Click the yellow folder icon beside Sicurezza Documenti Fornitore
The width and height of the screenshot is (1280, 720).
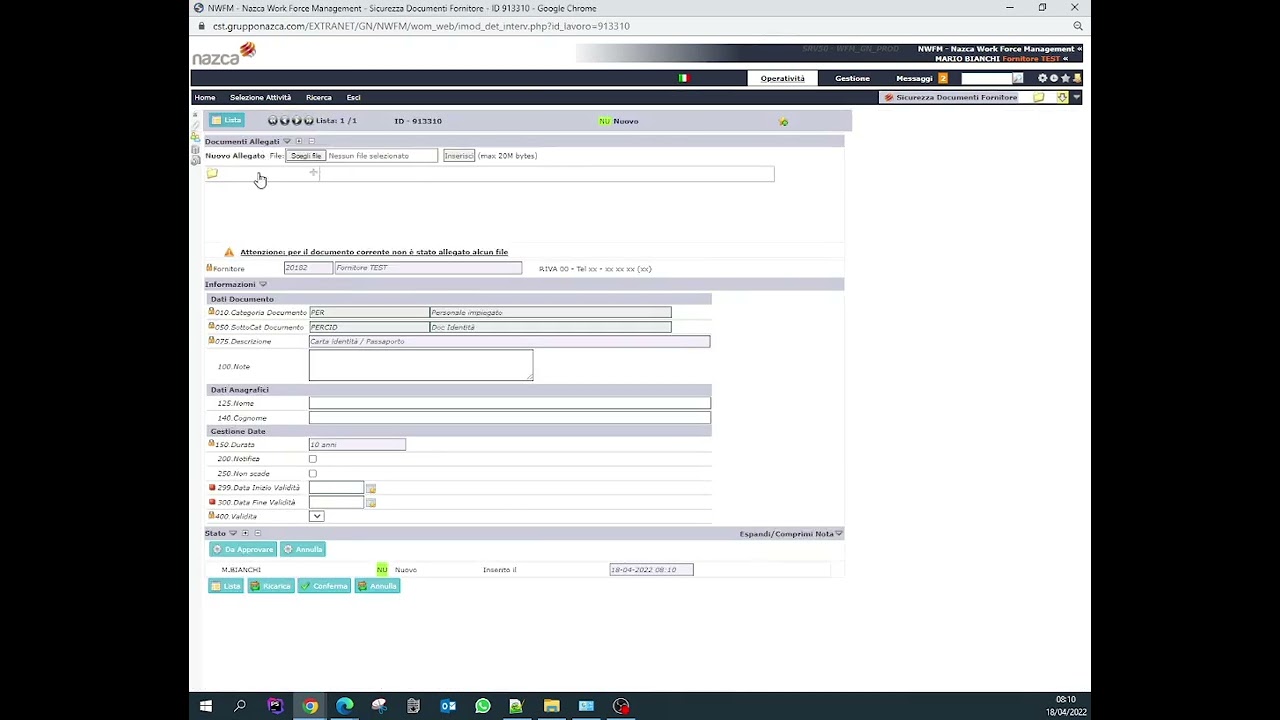(x=1039, y=97)
